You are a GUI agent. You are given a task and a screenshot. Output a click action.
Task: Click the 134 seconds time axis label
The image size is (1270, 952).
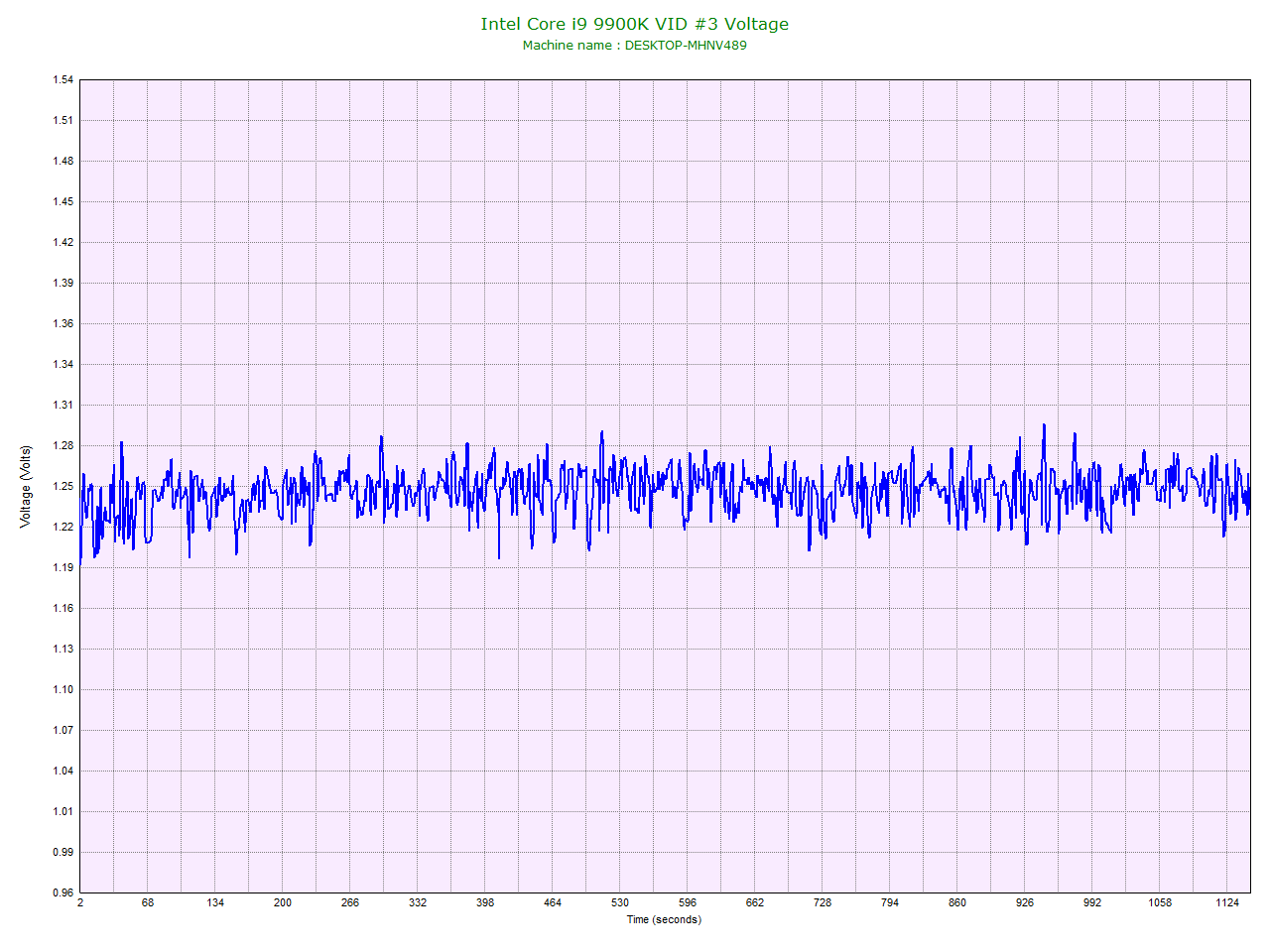[x=215, y=903]
